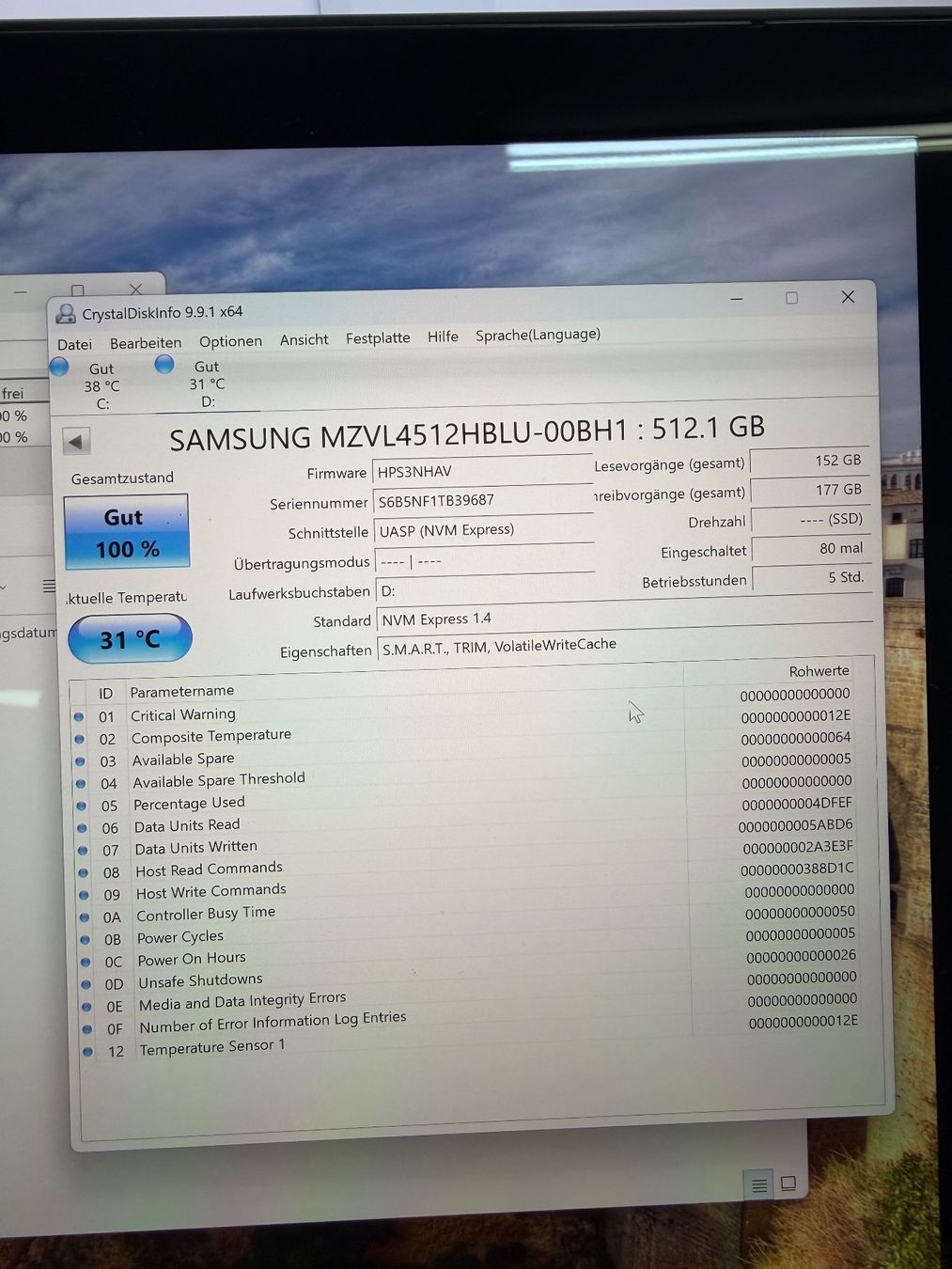Viewport: 952px width, 1269px height.
Task: Open the Datei menu
Action: tap(74, 344)
